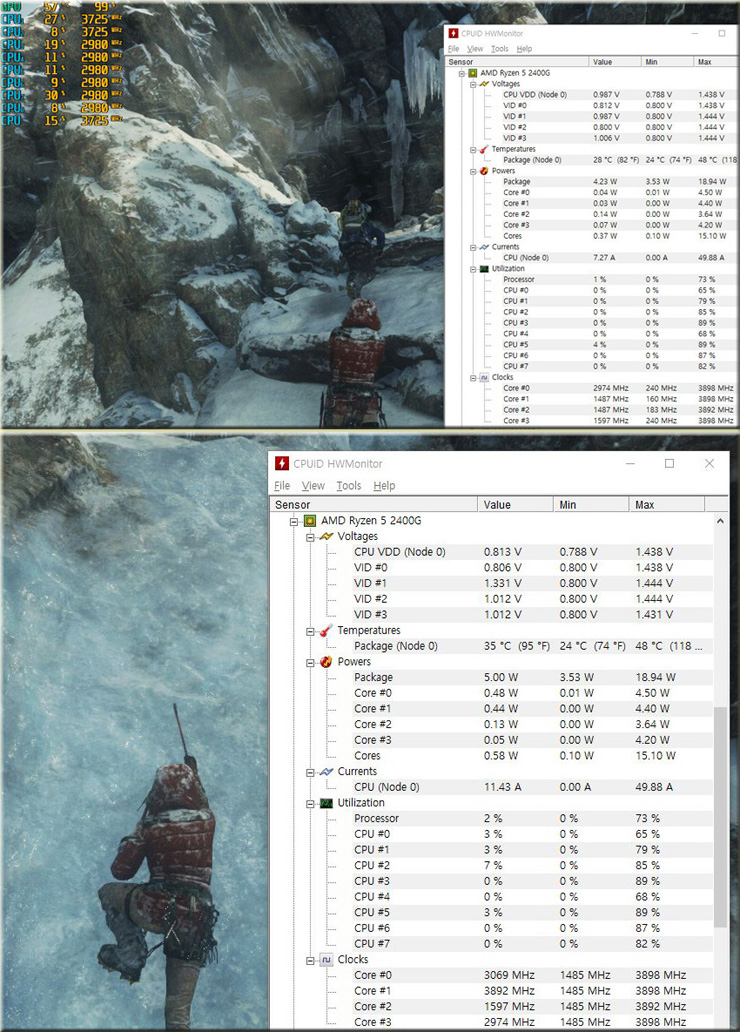This screenshot has width=740, height=1032.
Task: Collapse the Utilization group in the small window
Action: [473, 269]
